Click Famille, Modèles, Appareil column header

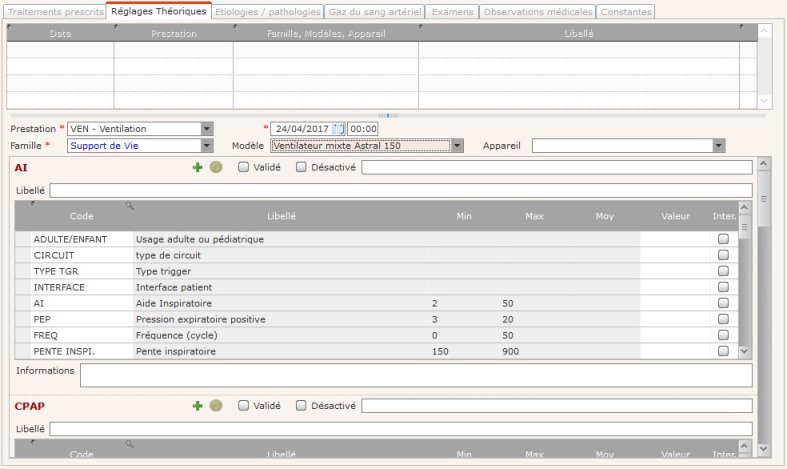coord(326,33)
